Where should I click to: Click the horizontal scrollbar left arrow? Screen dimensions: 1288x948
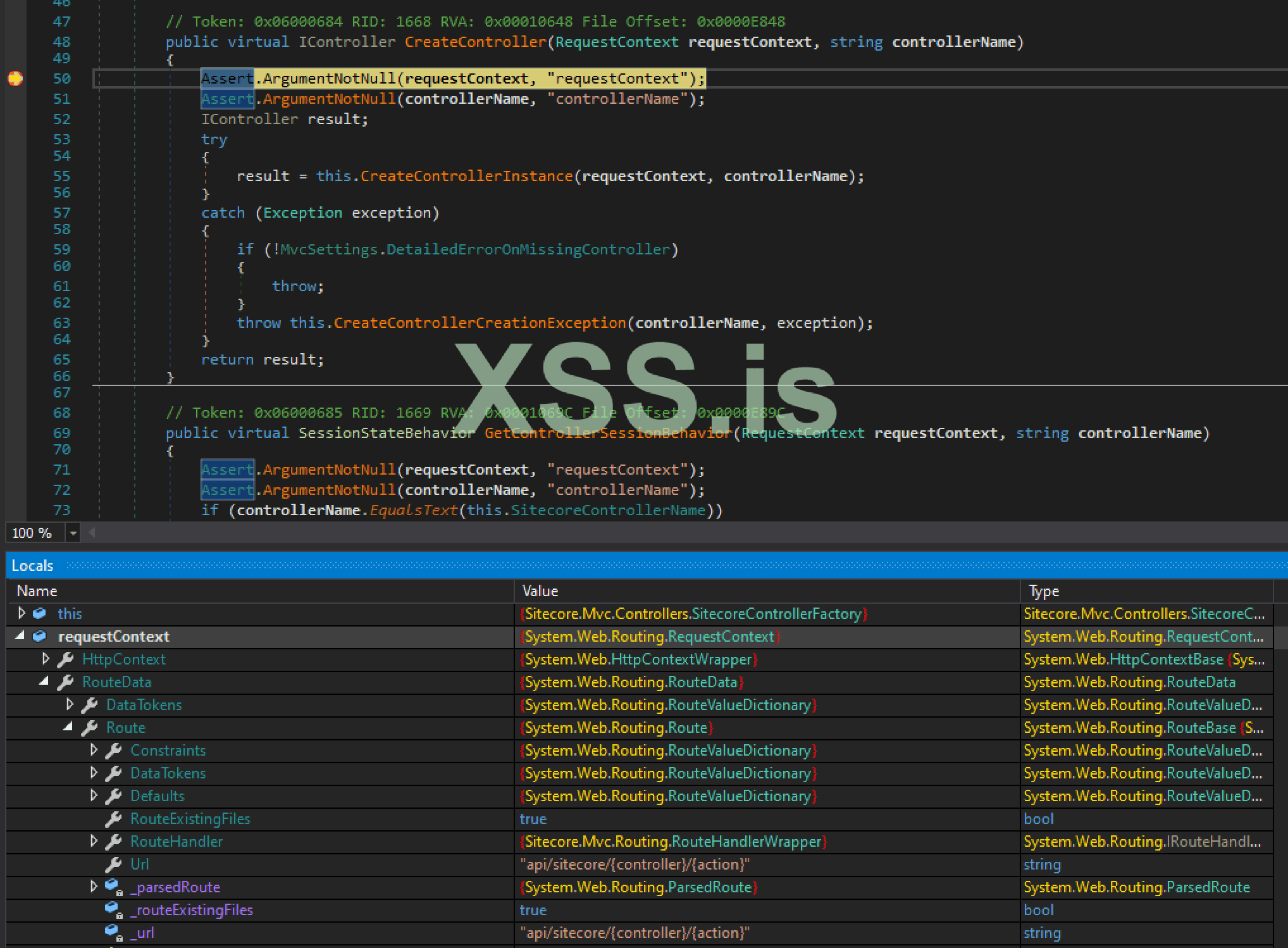point(92,533)
